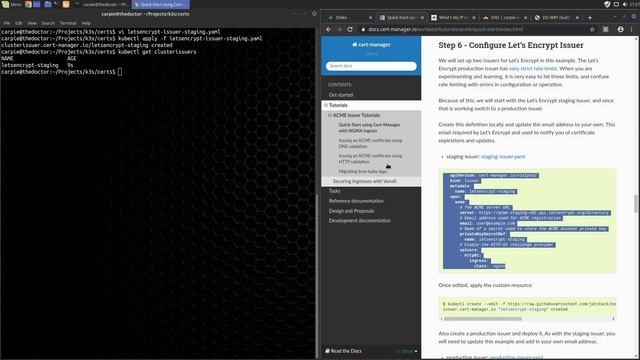640x360 pixels.
Task: Close the What's My IP tab
Action: [x=474, y=18]
